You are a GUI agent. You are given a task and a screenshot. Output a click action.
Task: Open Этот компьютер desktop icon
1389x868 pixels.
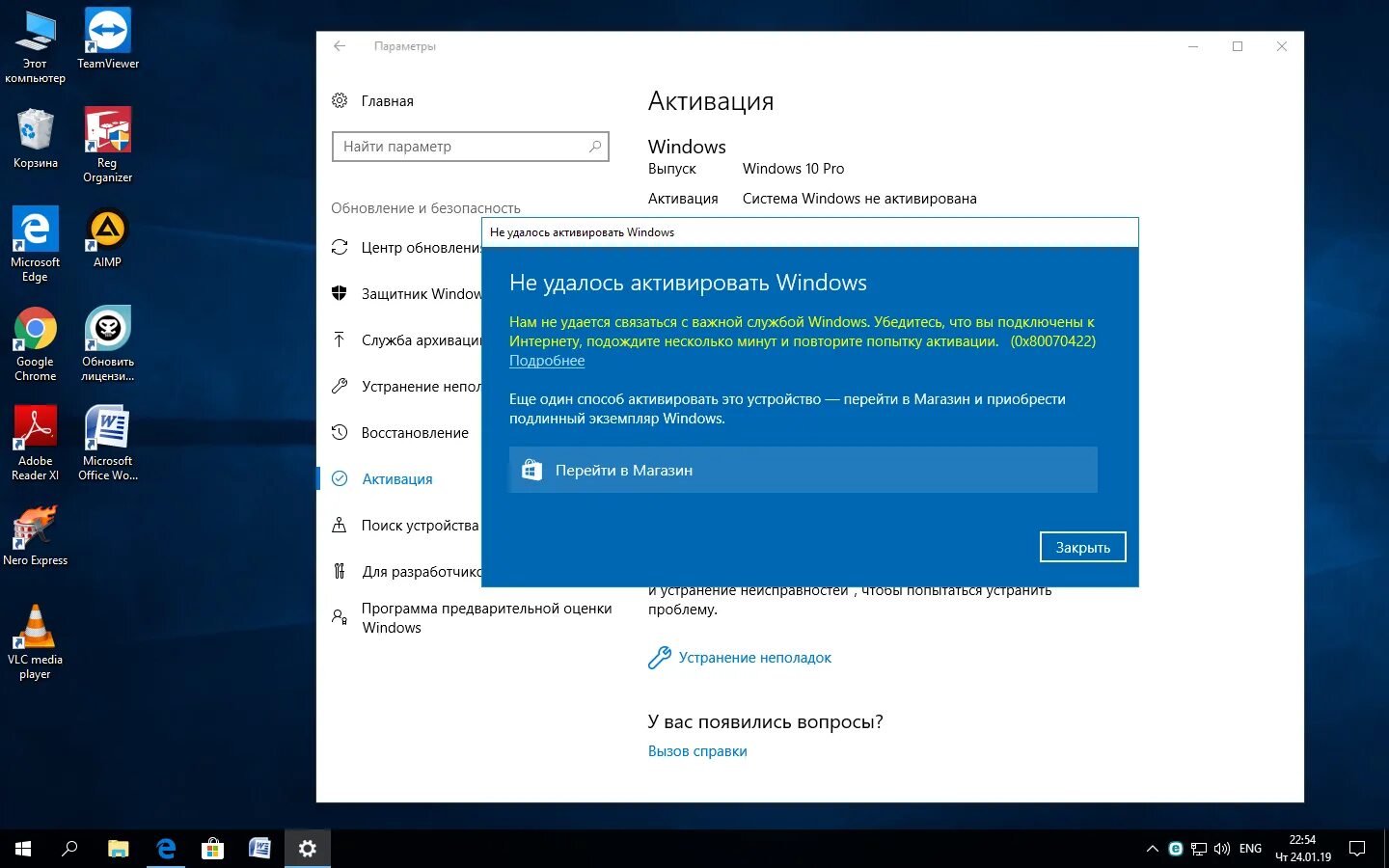(x=35, y=46)
